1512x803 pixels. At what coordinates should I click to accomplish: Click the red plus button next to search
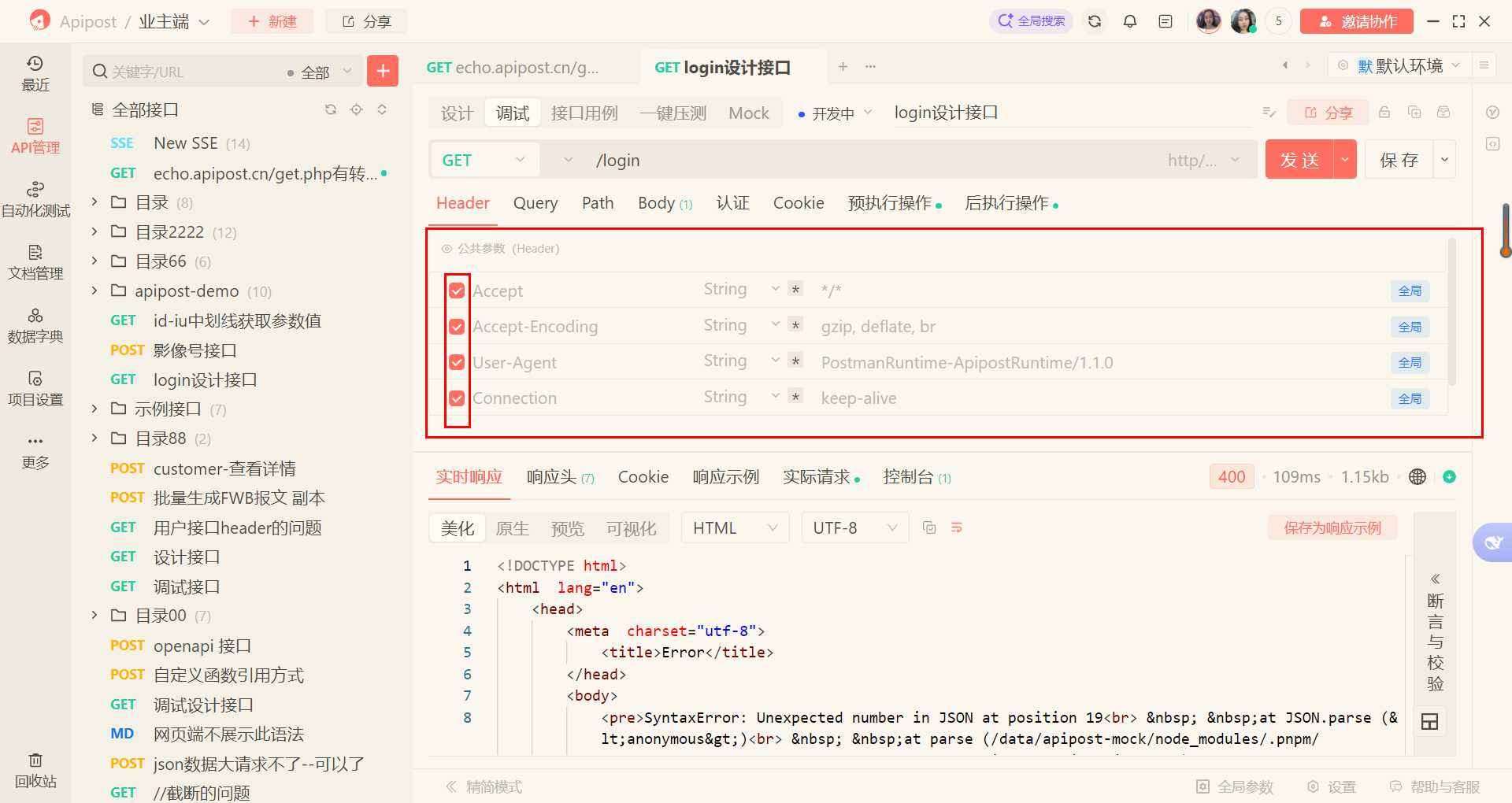tap(383, 71)
